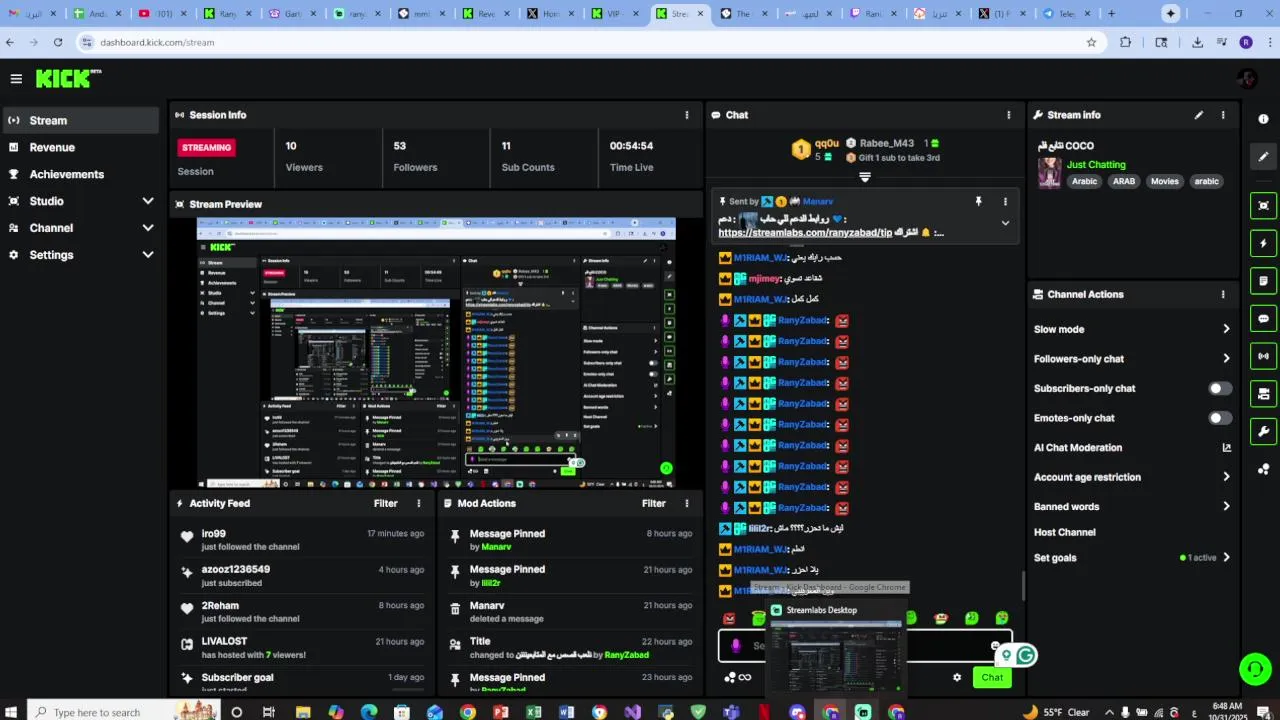This screenshot has width=1280, height=720.
Task: Open chat settings gear icon
Action: coord(957,677)
